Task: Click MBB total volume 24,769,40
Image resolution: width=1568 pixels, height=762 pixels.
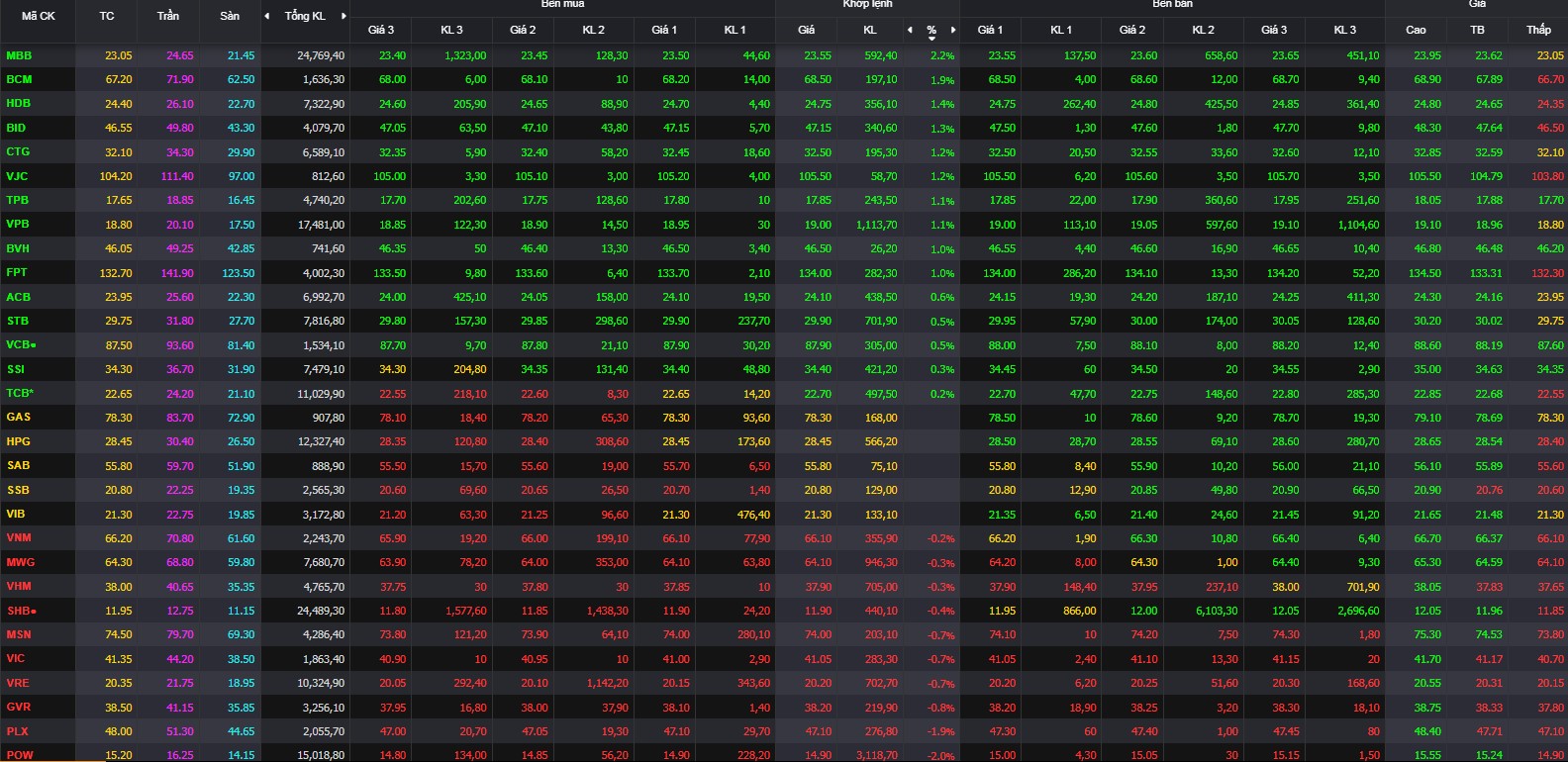Action: [321, 55]
